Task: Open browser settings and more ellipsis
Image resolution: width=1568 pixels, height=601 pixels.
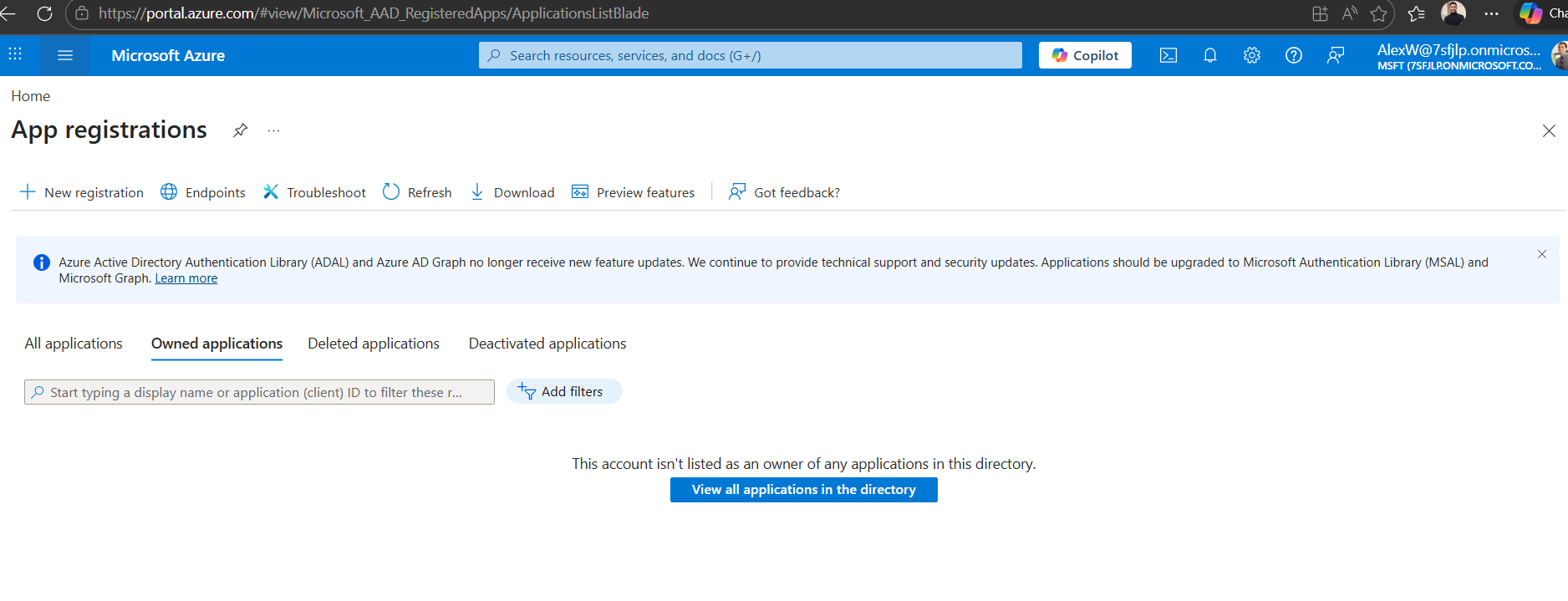Action: click(x=1491, y=13)
